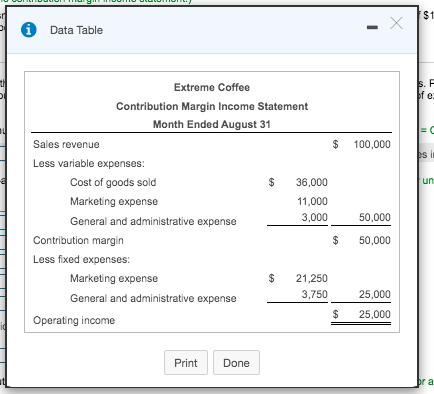The image size is (434, 394).
Task: Click the 50,000 total variable expenses value
Action: pos(375,217)
